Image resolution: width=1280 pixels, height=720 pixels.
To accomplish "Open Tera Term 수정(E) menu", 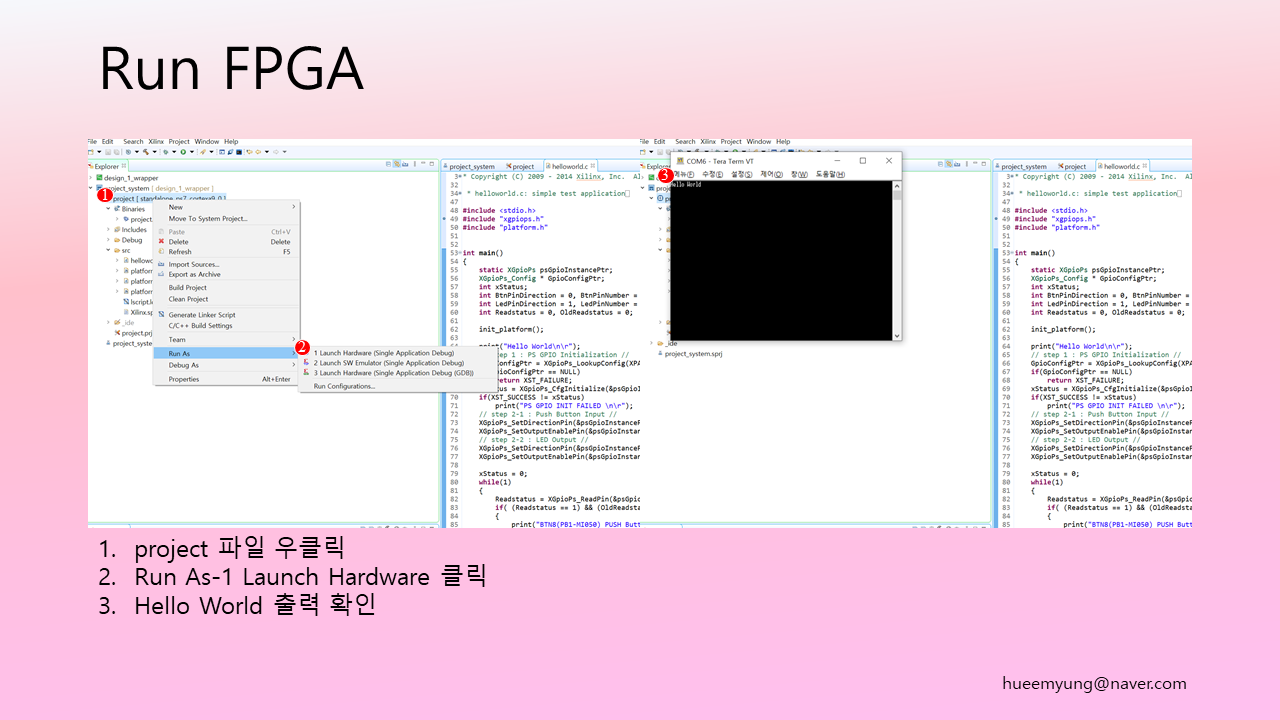I will click(712, 174).
